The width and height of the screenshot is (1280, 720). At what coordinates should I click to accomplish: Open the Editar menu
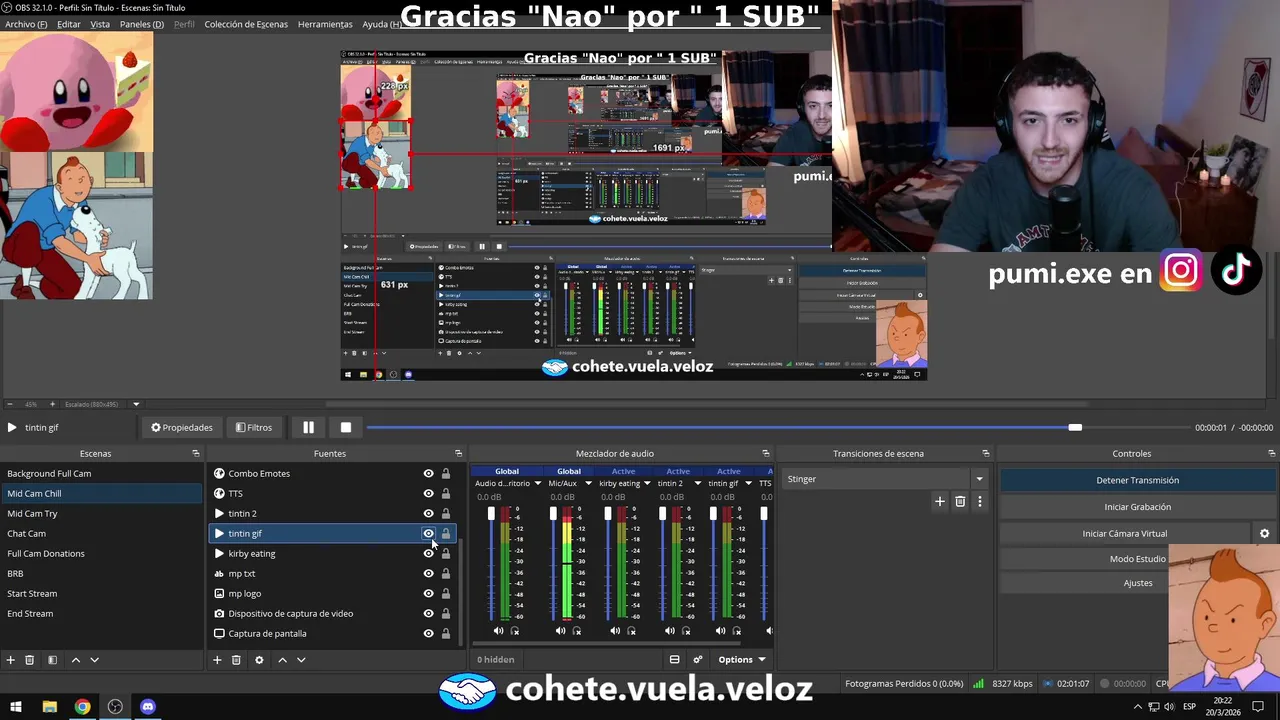[69, 24]
